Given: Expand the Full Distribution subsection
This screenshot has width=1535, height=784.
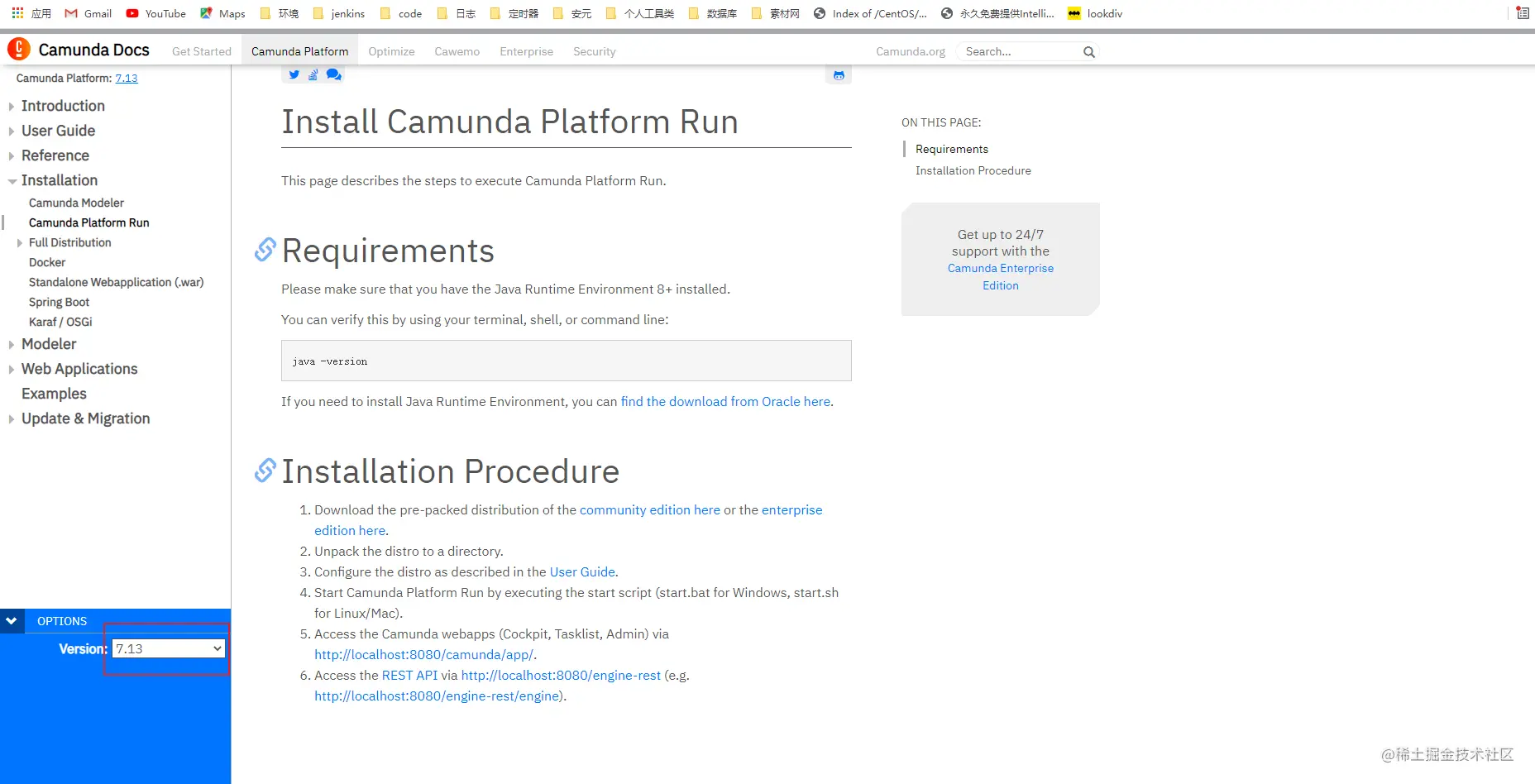Looking at the screenshot, I should coord(20,243).
